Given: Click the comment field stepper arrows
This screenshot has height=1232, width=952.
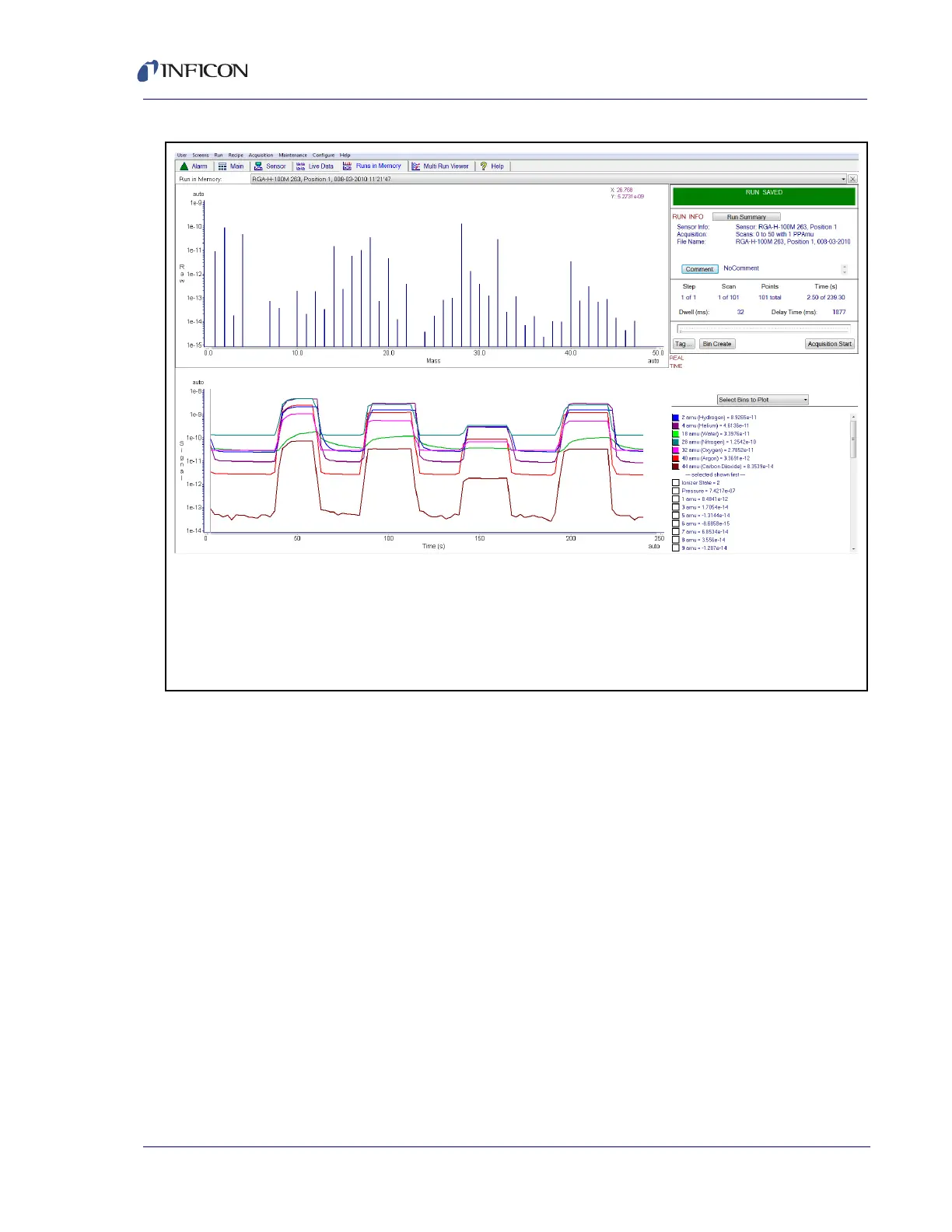Looking at the screenshot, I should (845, 270).
